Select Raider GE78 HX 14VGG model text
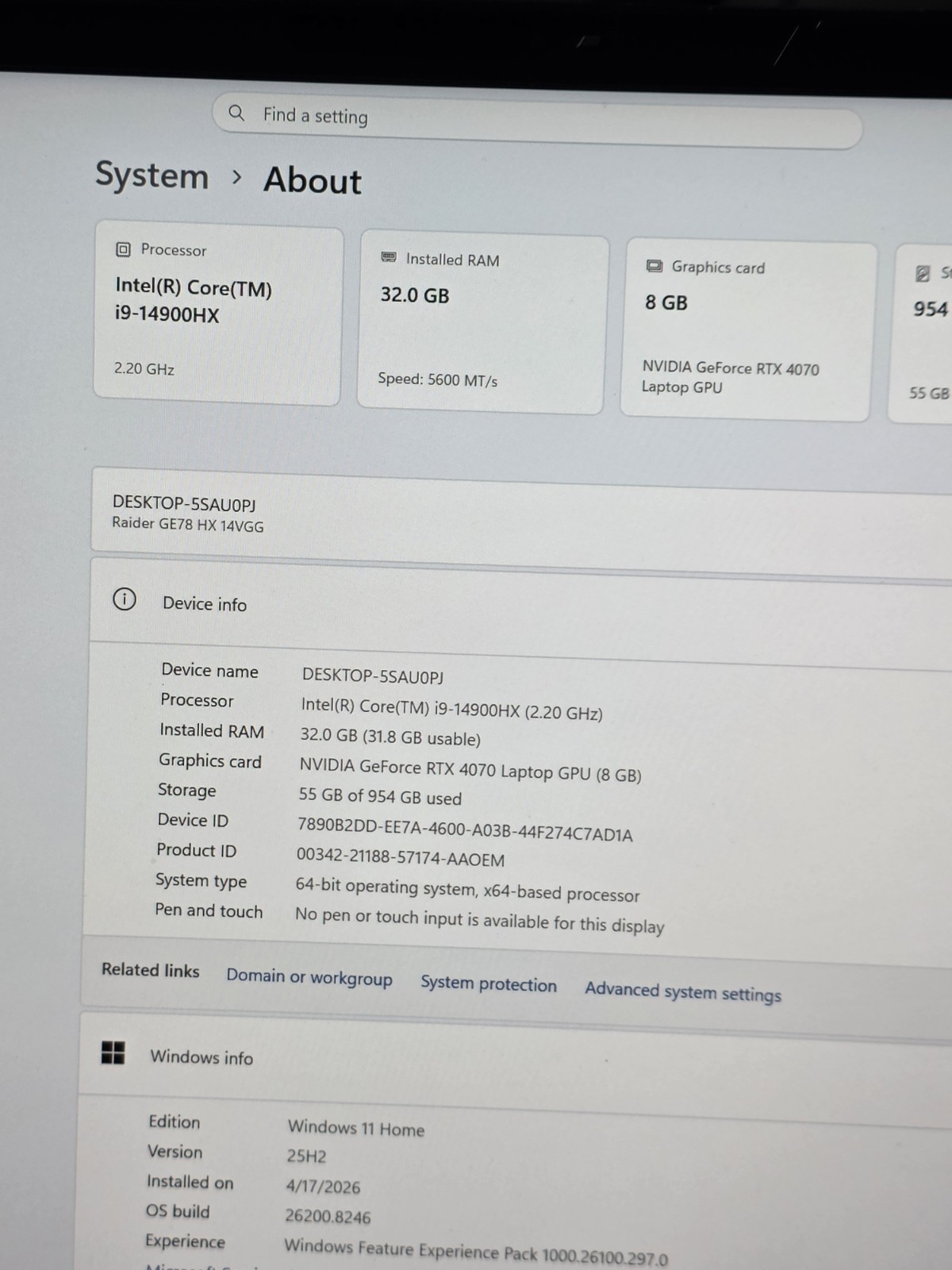The height and width of the screenshot is (1270, 952). click(188, 524)
